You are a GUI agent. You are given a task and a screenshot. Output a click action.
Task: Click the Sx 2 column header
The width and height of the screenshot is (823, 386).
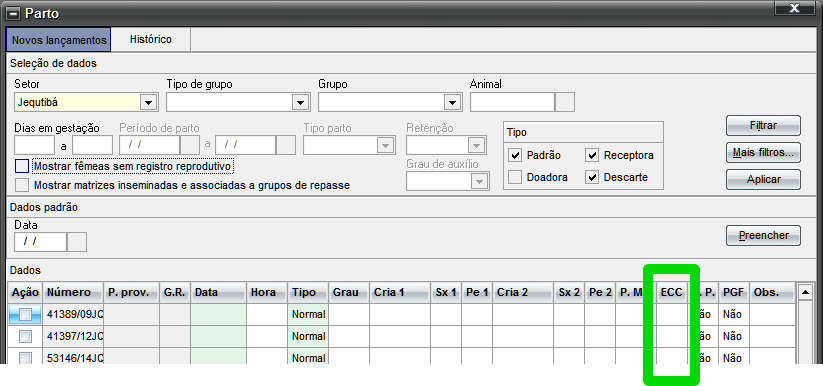tap(569, 293)
